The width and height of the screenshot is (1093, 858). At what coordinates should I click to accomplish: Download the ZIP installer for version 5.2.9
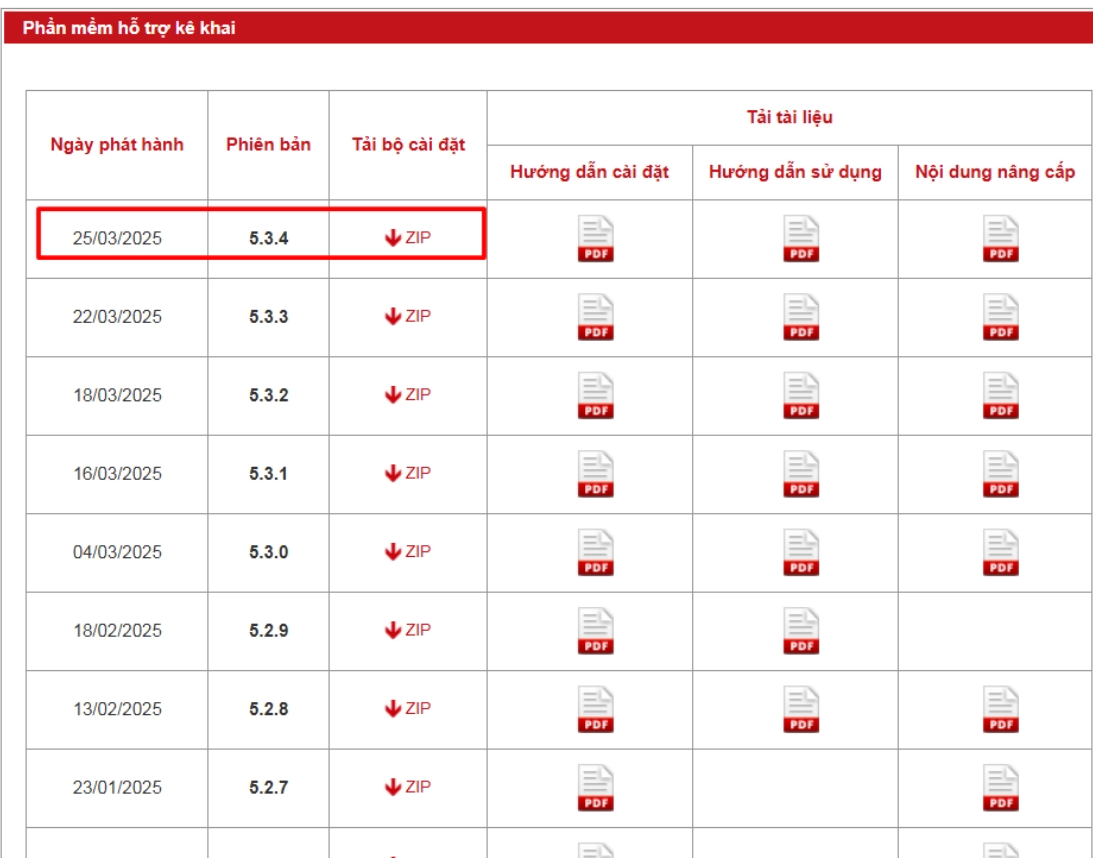pyautogui.click(x=408, y=630)
